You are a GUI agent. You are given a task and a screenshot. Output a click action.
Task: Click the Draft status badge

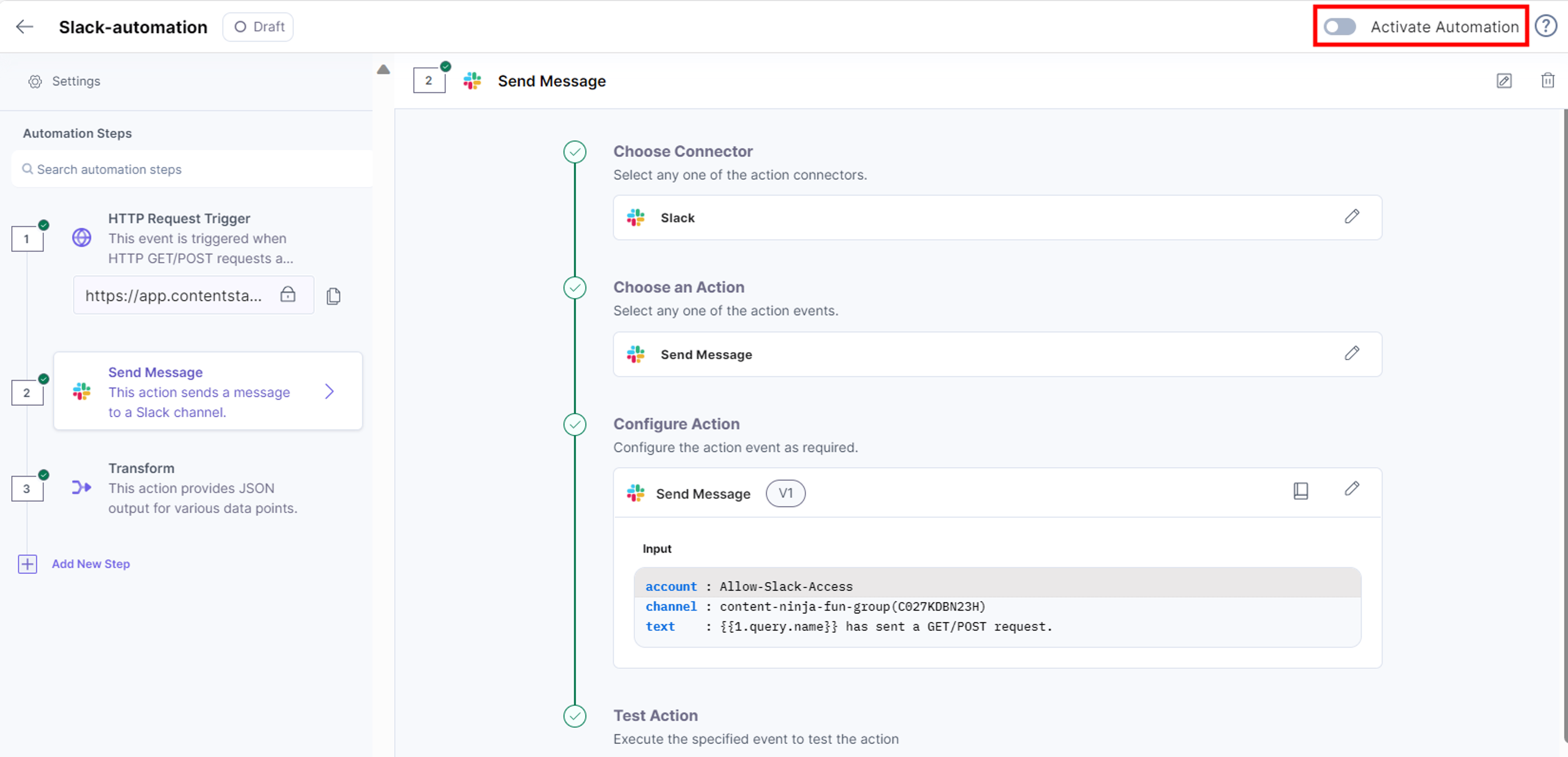258,27
